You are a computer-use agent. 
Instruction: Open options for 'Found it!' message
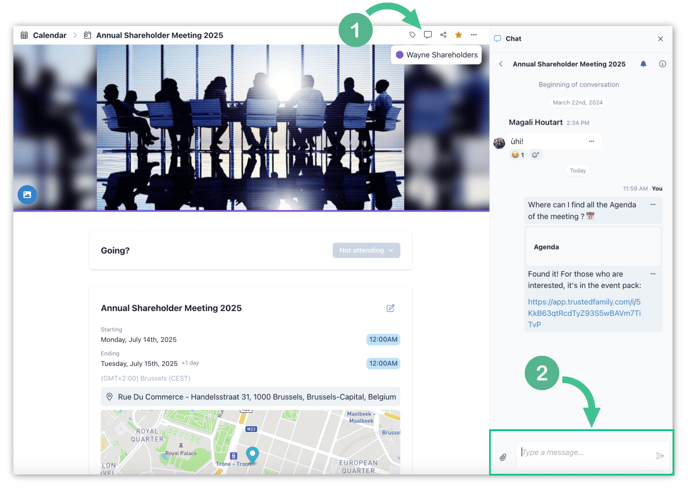click(x=653, y=274)
